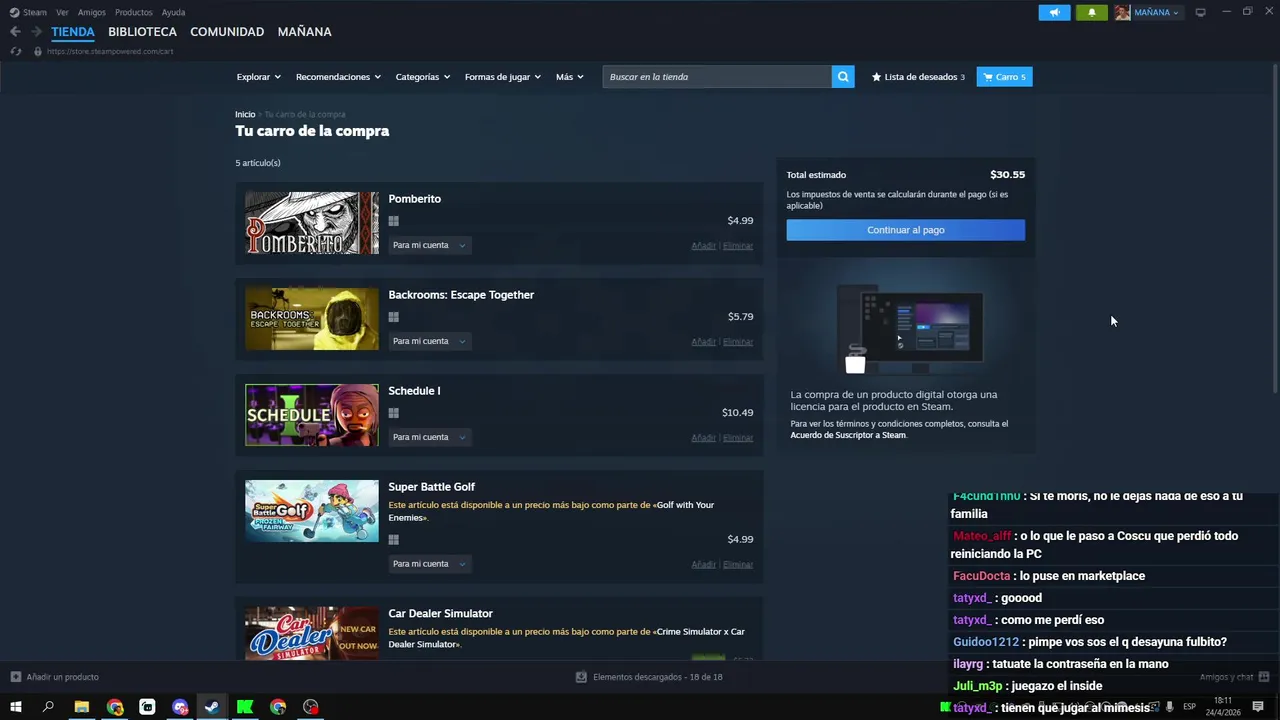Click the Backrooms: Escape Together title
Viewport: 1280px width, 720px height.
coord(461,295)
